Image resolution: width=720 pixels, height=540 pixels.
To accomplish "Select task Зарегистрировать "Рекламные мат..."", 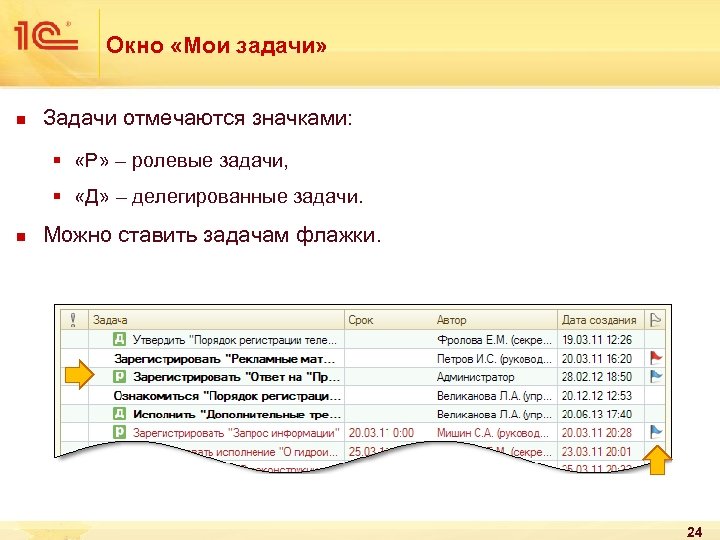I will tap(225, 358).
